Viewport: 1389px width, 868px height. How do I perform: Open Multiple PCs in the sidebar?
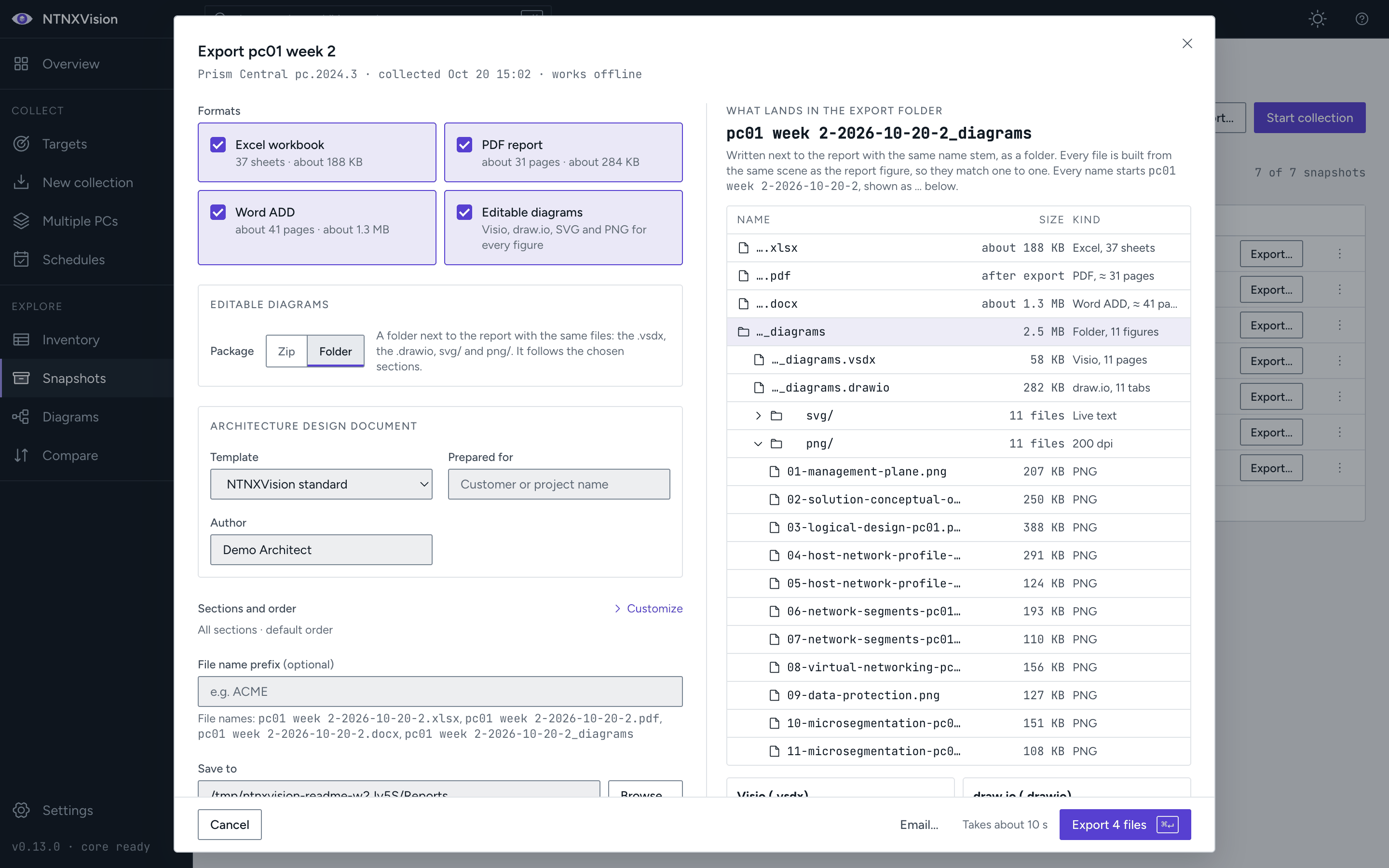click(x=87, y=221)
